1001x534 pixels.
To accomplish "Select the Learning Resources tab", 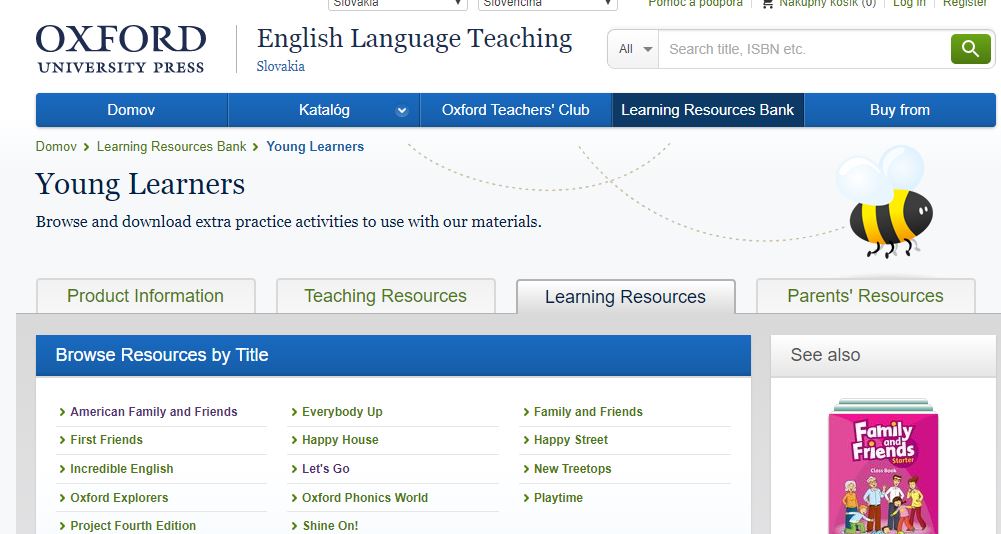I will tap(626, 297).
